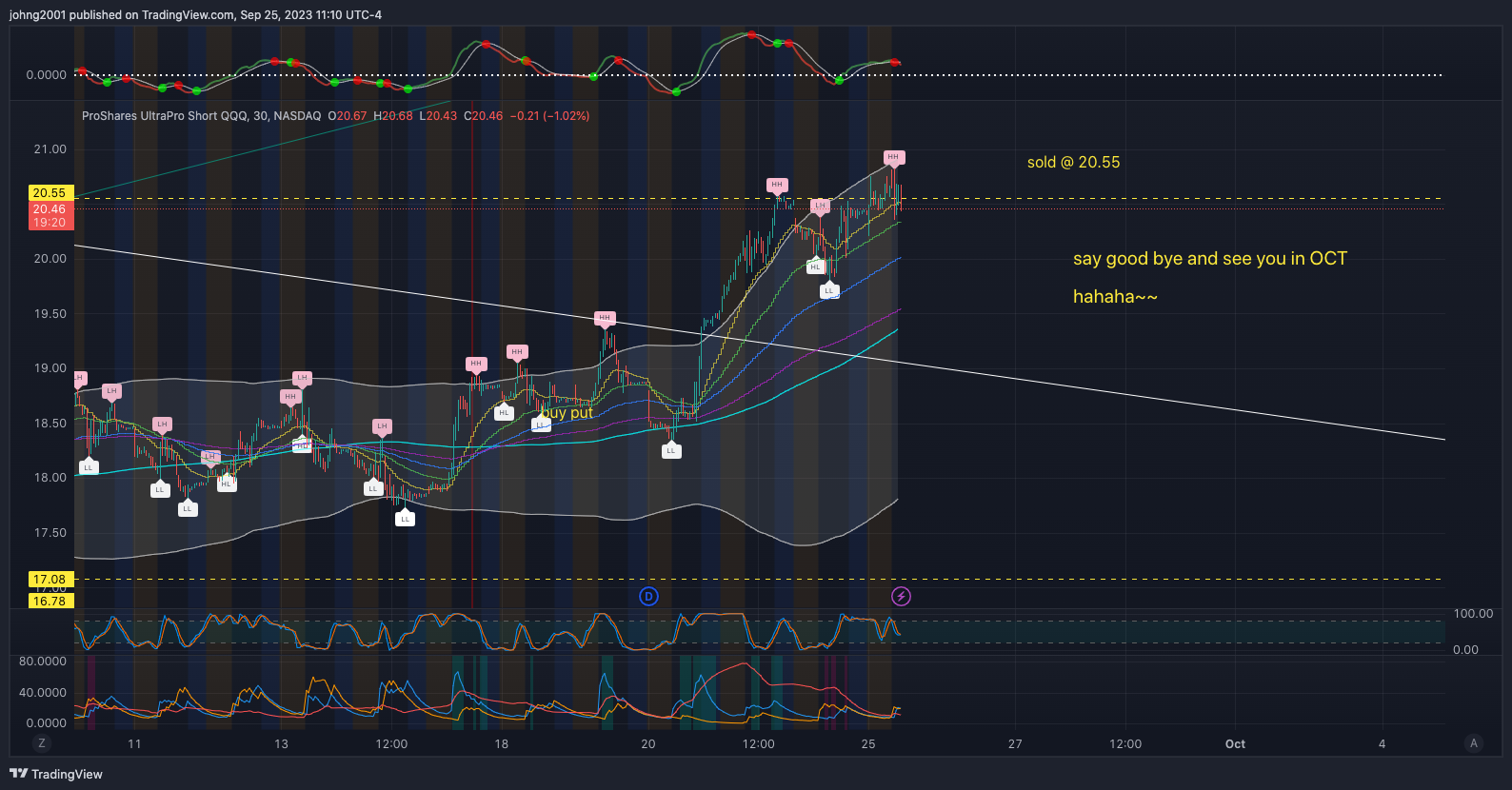Screen dimensions: 1512x790
Task: Click date '25' on the time axis
Action: pyautogui.click(x=868, y=744)
